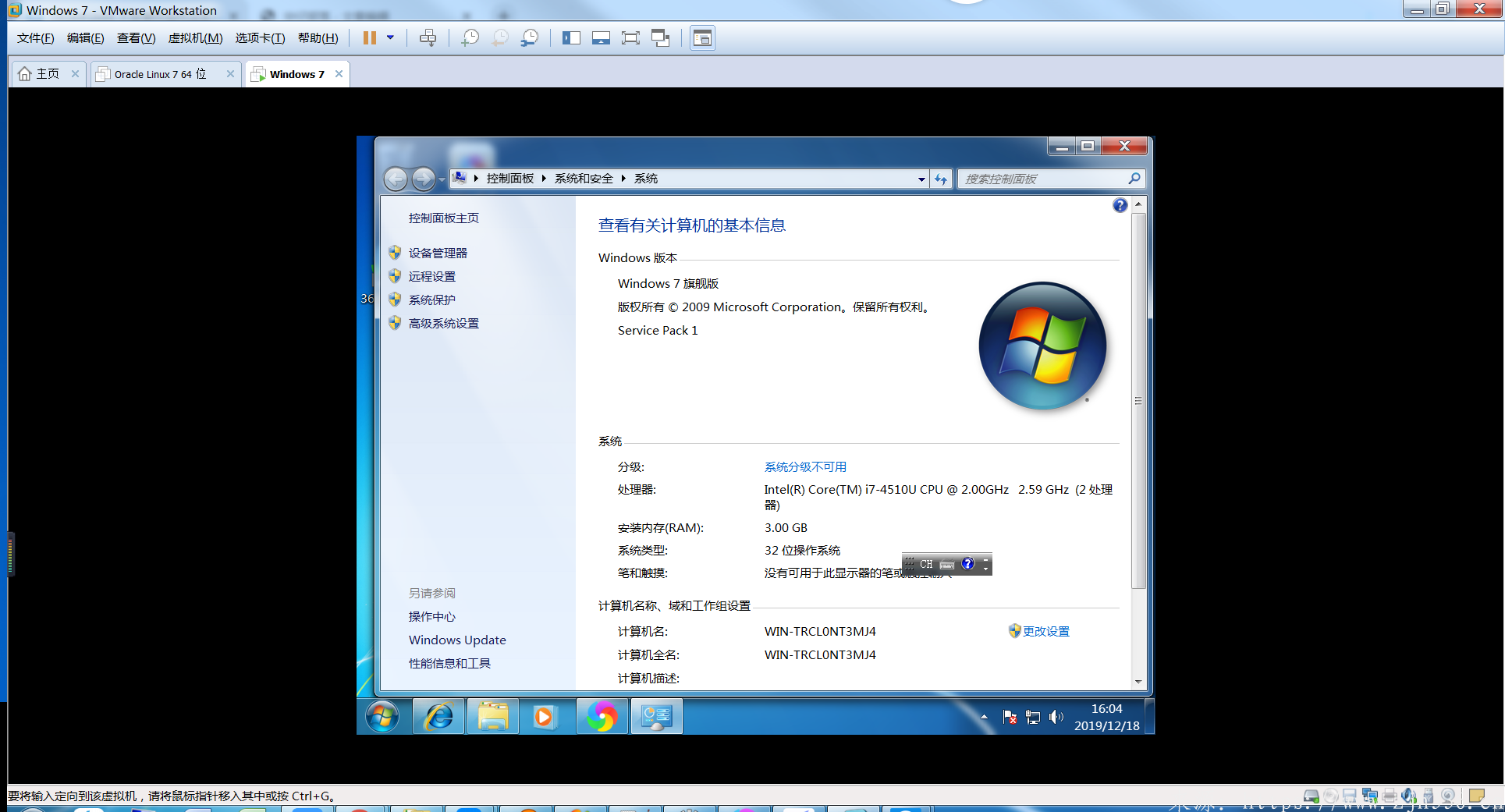Screen dimensions: 1505x812
Task: Open 控制面板主页
Action: coord(444,218)
